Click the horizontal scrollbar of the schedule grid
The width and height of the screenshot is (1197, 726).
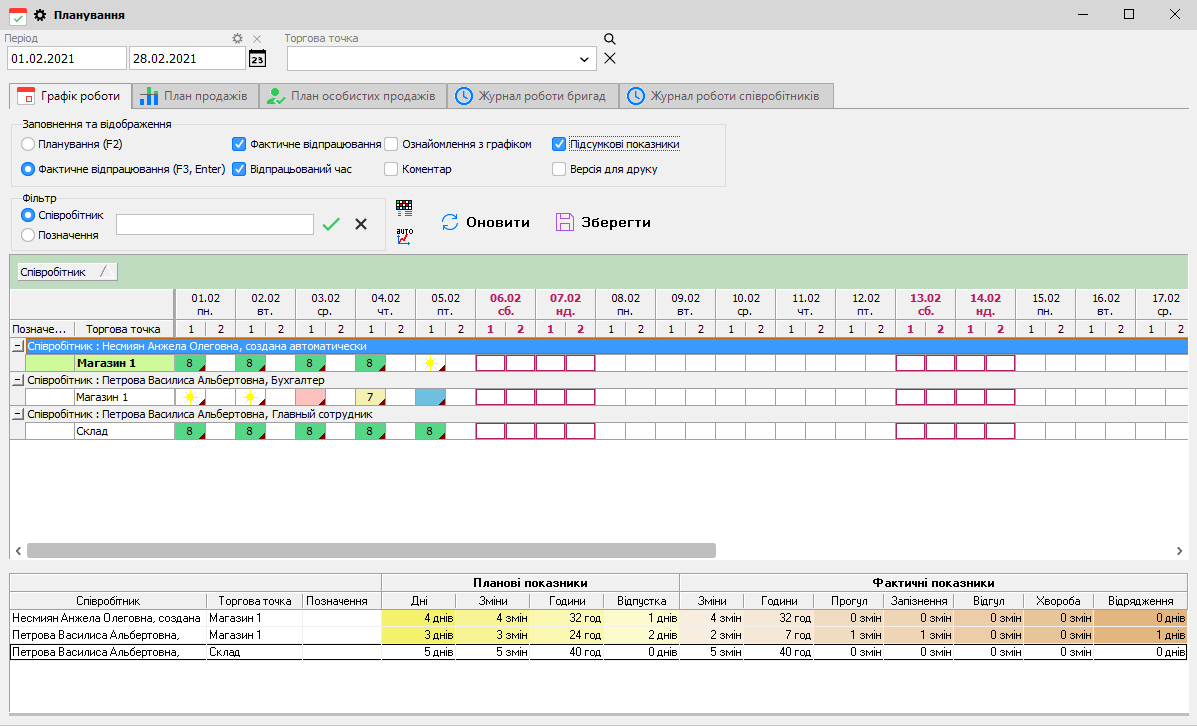pos(370,550)
